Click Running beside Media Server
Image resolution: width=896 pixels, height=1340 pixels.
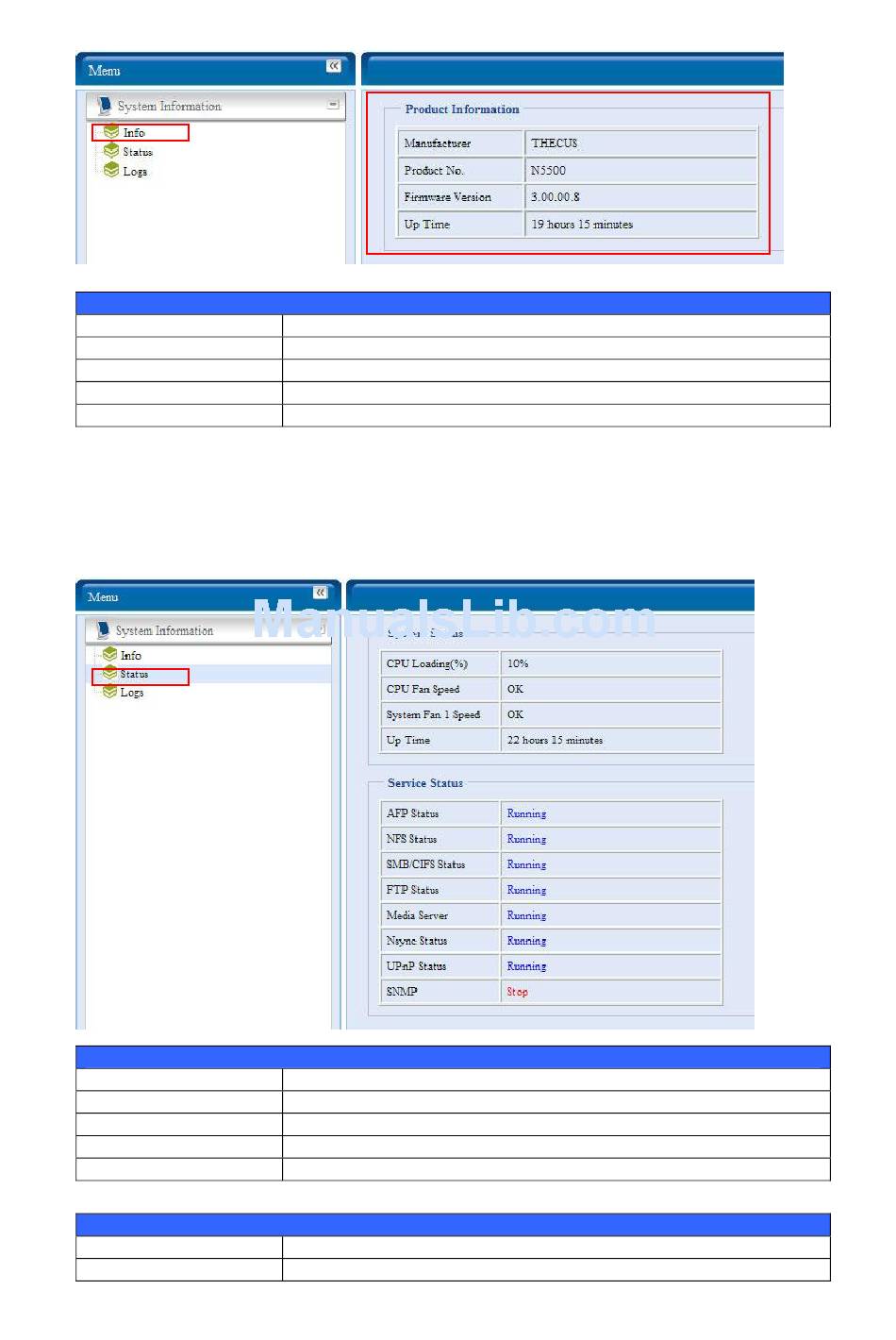[526, 915]
